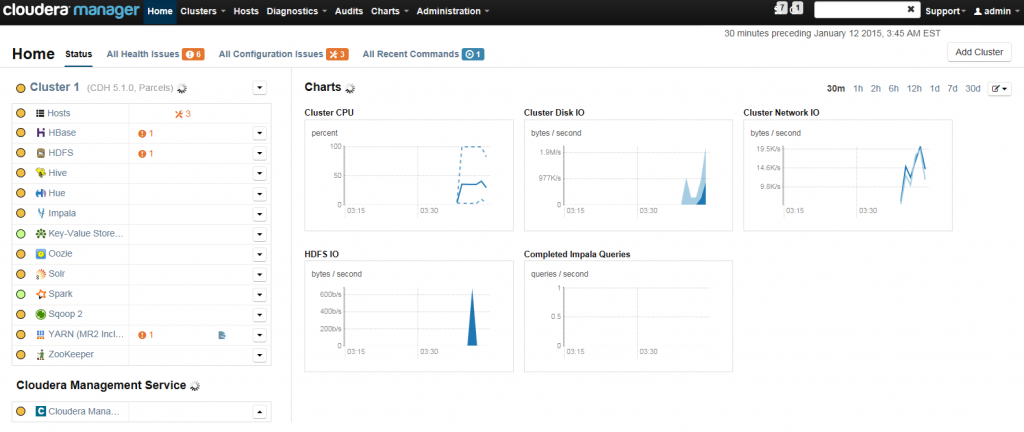1024x432 pixels.
Task: Open YARN health issue warning
Action: point(145,335)
